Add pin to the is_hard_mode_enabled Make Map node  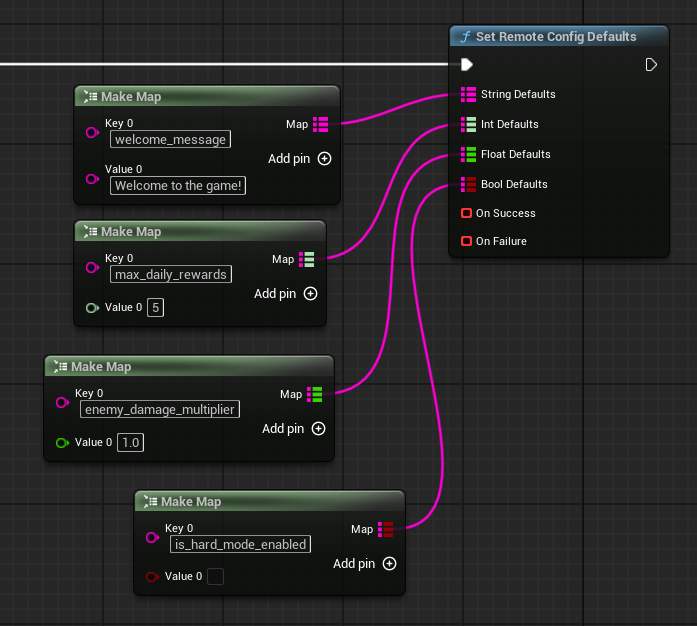pos(390,564)
